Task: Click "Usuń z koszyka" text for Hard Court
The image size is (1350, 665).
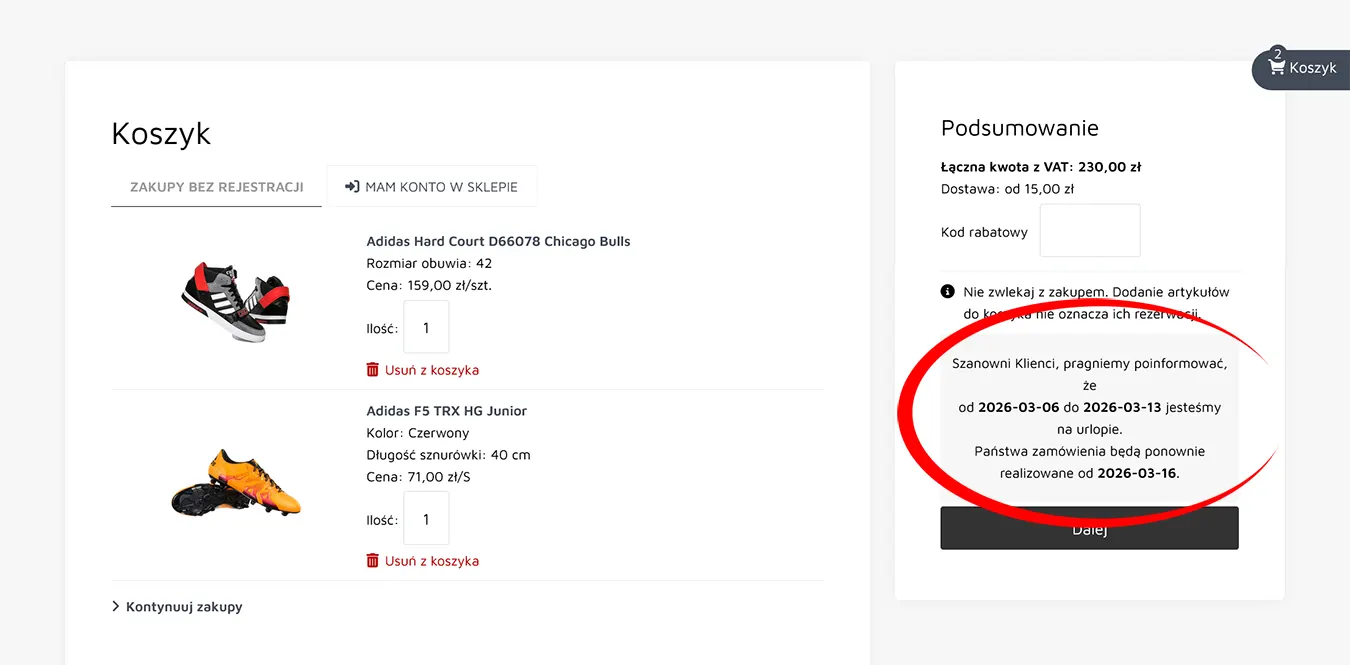Action: [x=432, y=370]
